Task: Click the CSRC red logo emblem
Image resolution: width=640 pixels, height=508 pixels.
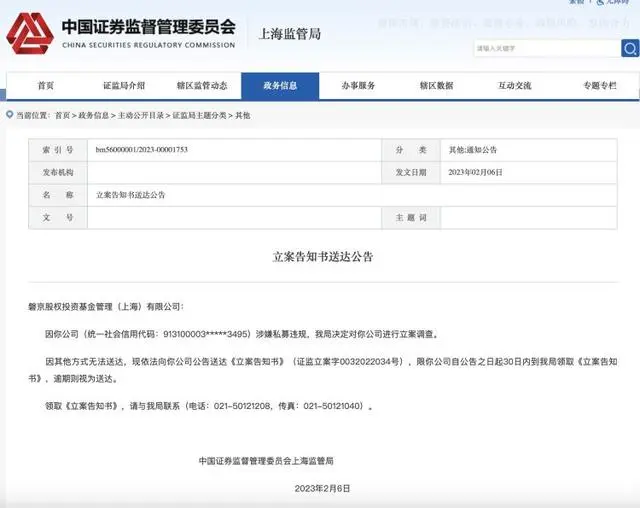Action: pyautogui.click(x=30, y=33)
